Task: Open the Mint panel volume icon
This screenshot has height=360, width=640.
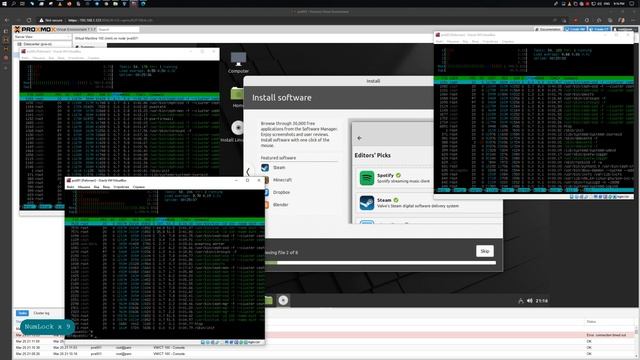Action: click(x=529, y=301)
